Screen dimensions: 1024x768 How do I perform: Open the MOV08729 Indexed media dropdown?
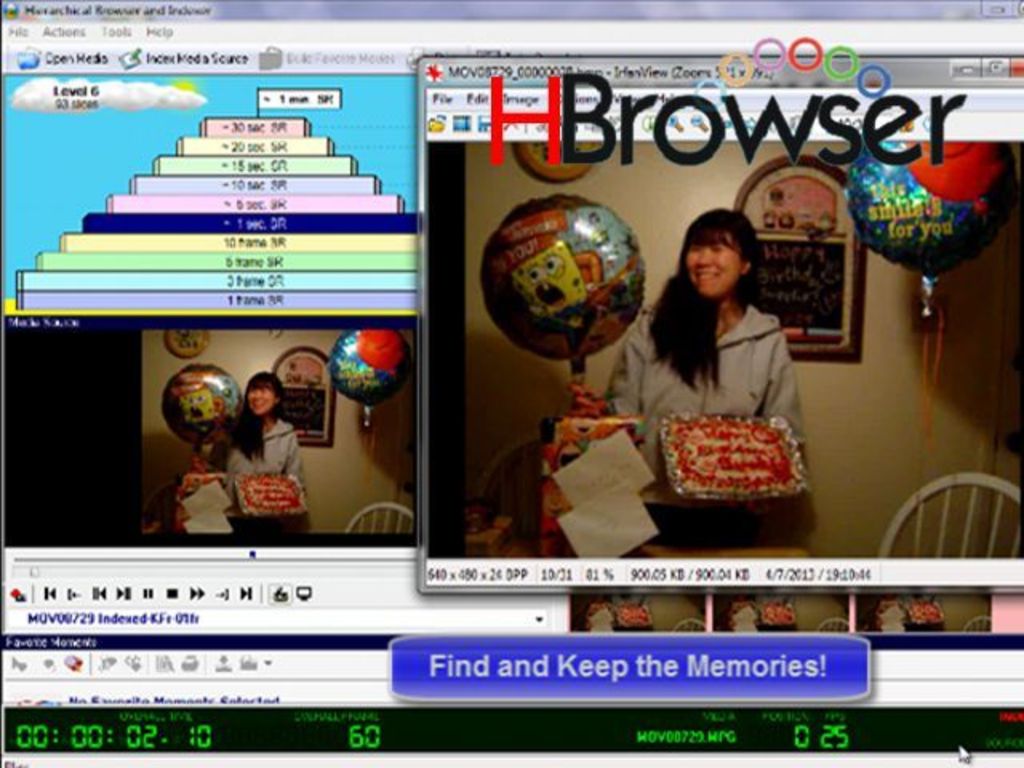(x=539, y=618)
